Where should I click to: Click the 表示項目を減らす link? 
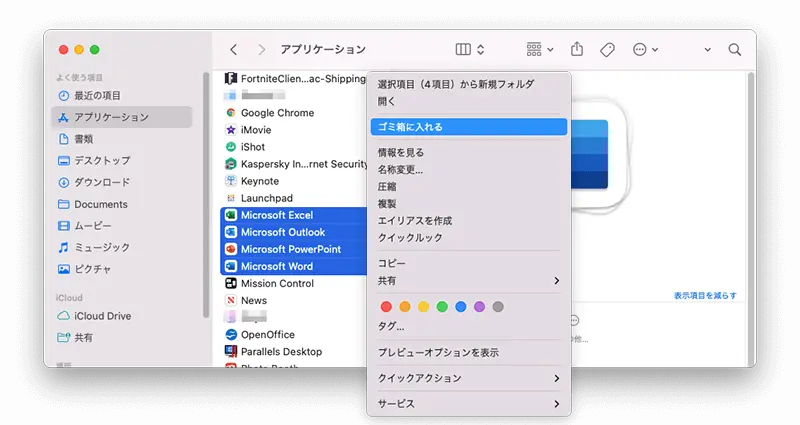(705, 295)
